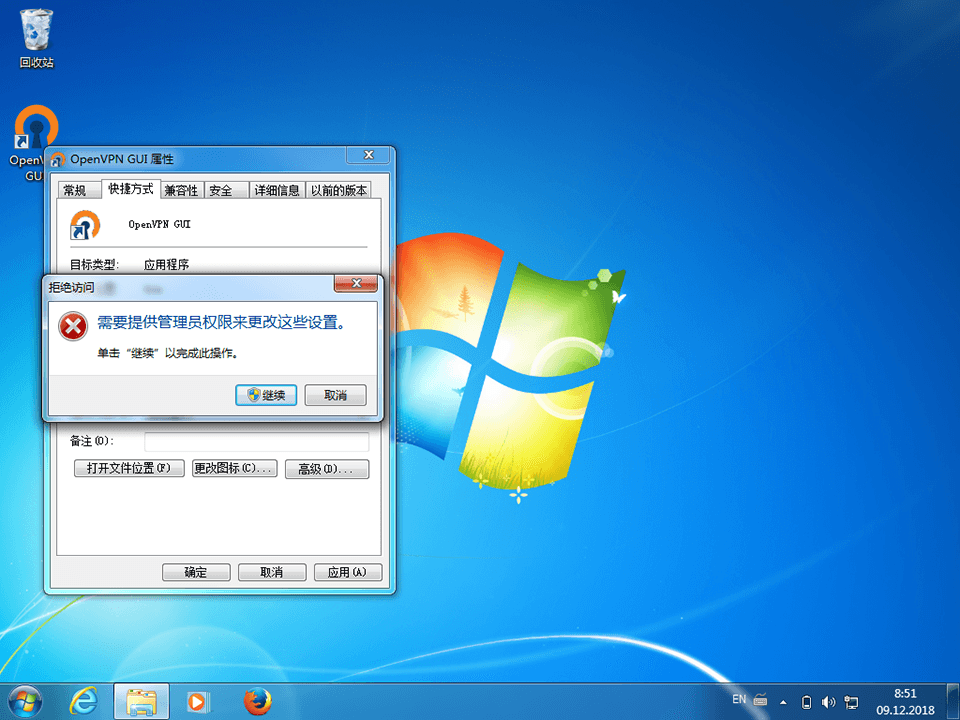Open the Recycle Bin desktop icon
This screenshot has height=720, width=960.
[x=37, y=38]
